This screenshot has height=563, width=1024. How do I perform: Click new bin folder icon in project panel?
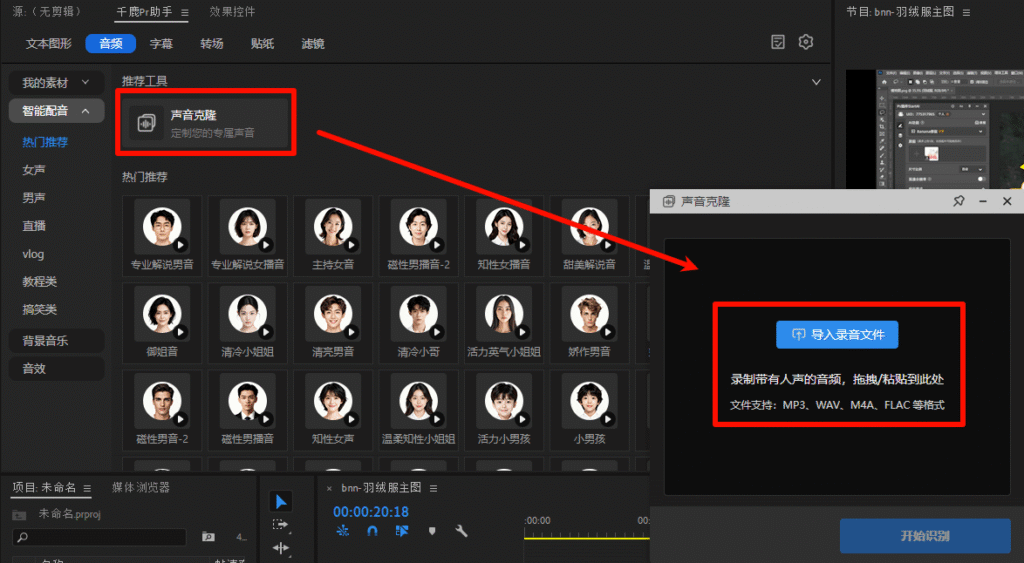pos(208,537)
